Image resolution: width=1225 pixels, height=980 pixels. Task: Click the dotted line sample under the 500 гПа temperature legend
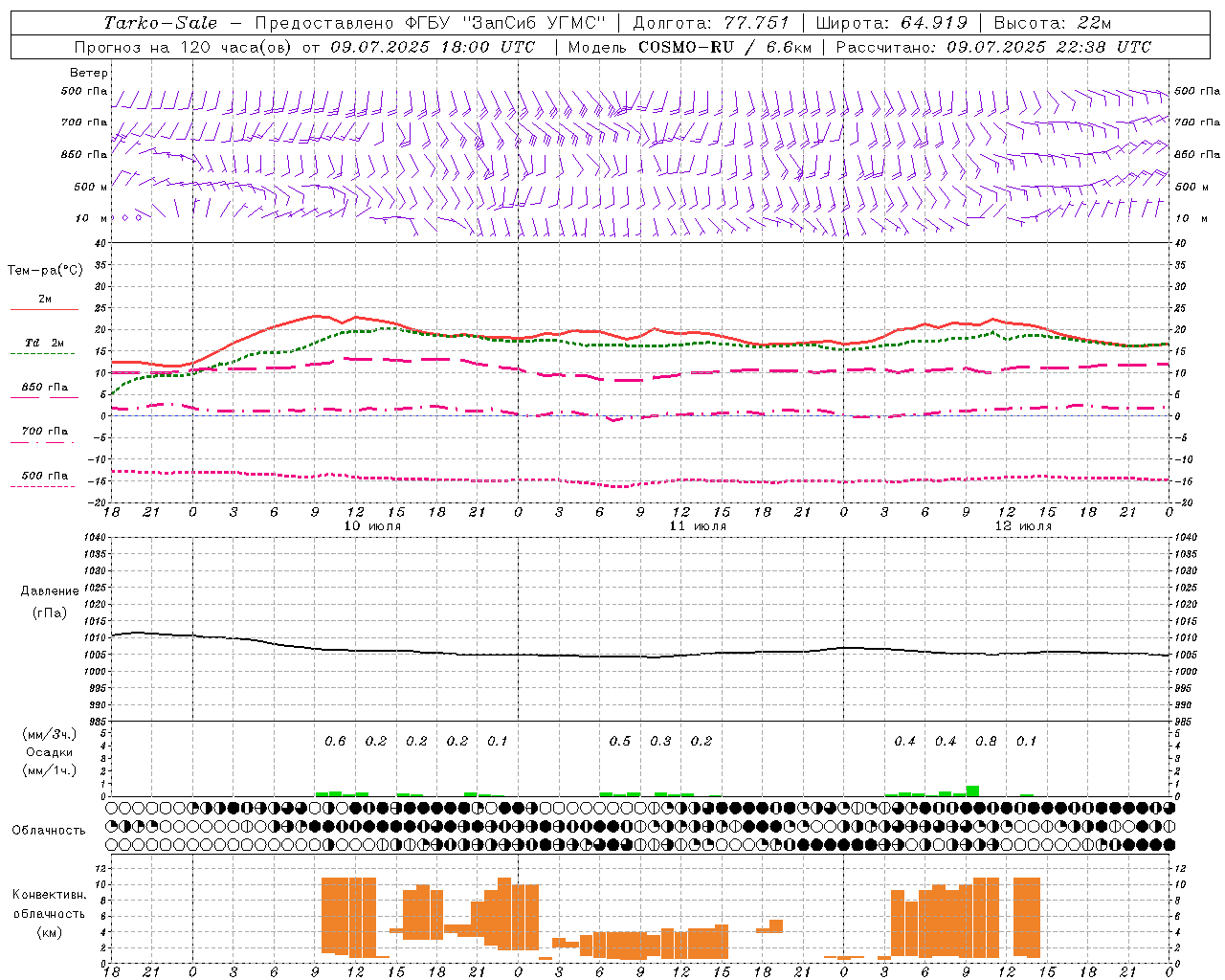point(42,486)
